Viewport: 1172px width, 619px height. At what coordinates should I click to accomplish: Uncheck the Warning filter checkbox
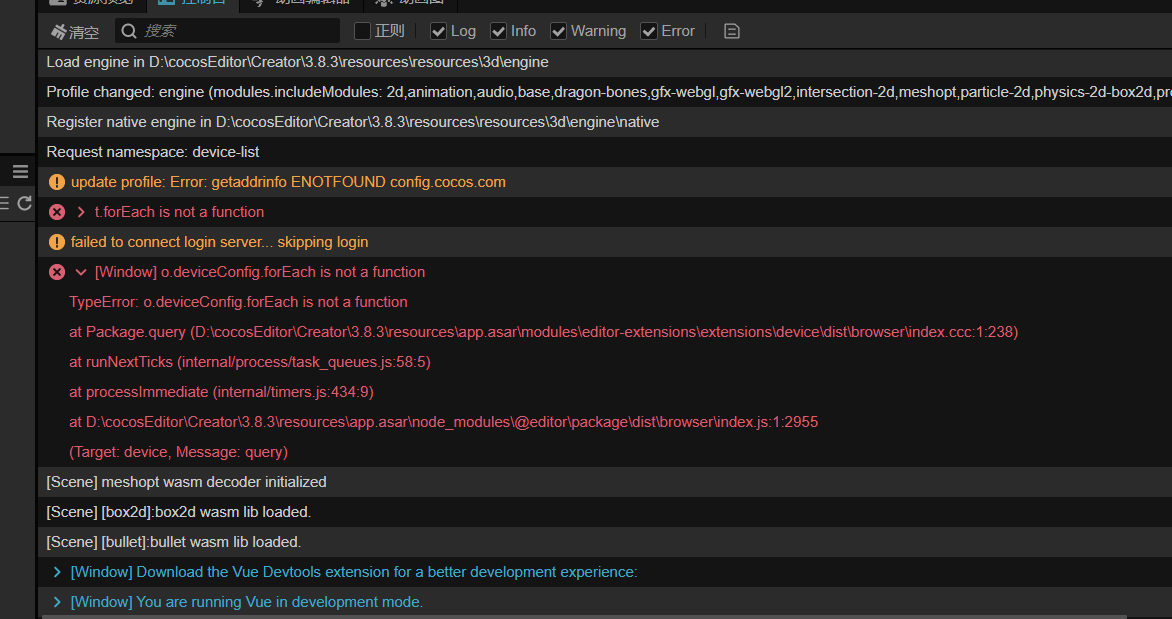tap(558, 31)
